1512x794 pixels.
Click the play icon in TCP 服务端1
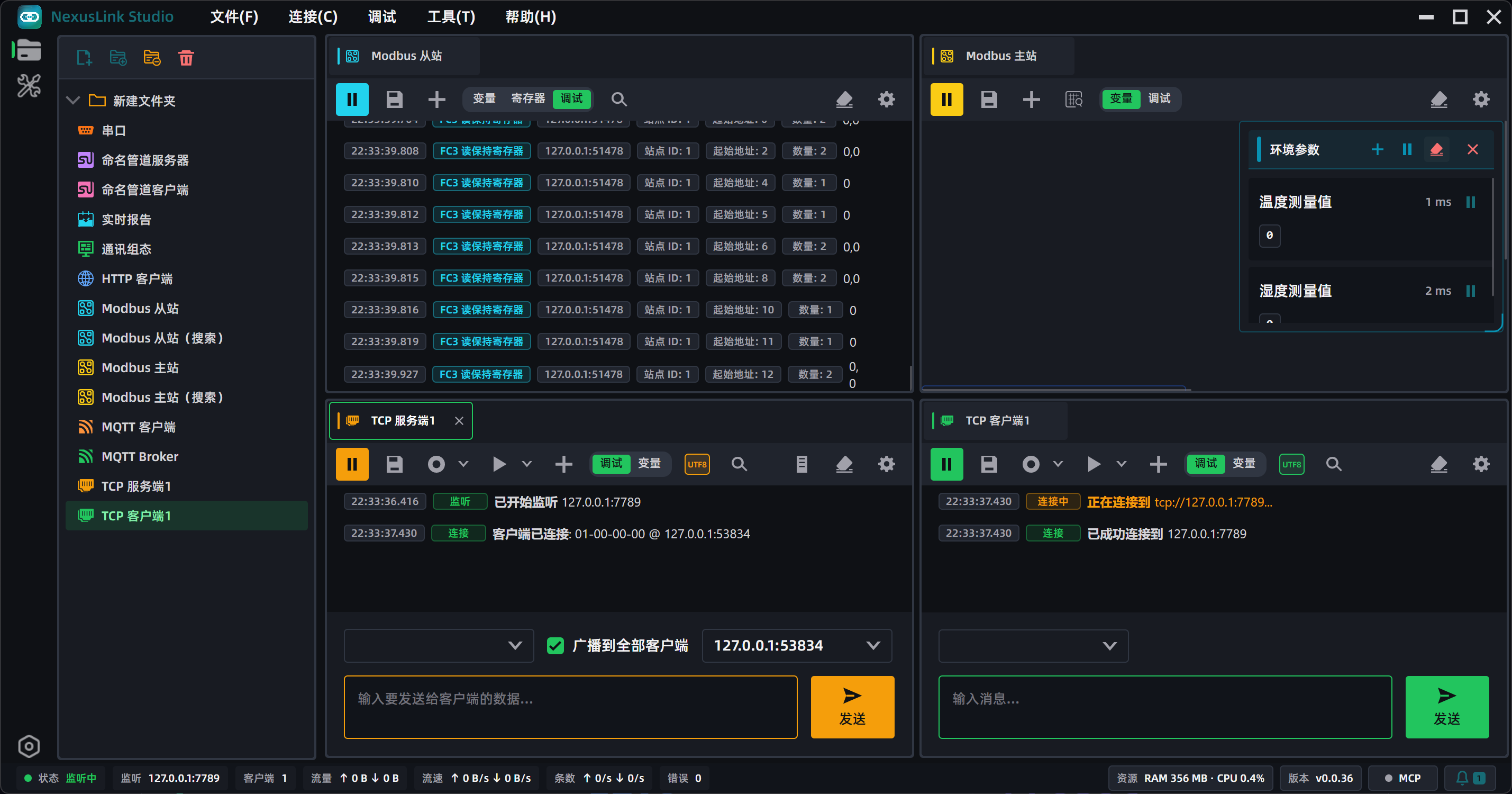point(499,464)
